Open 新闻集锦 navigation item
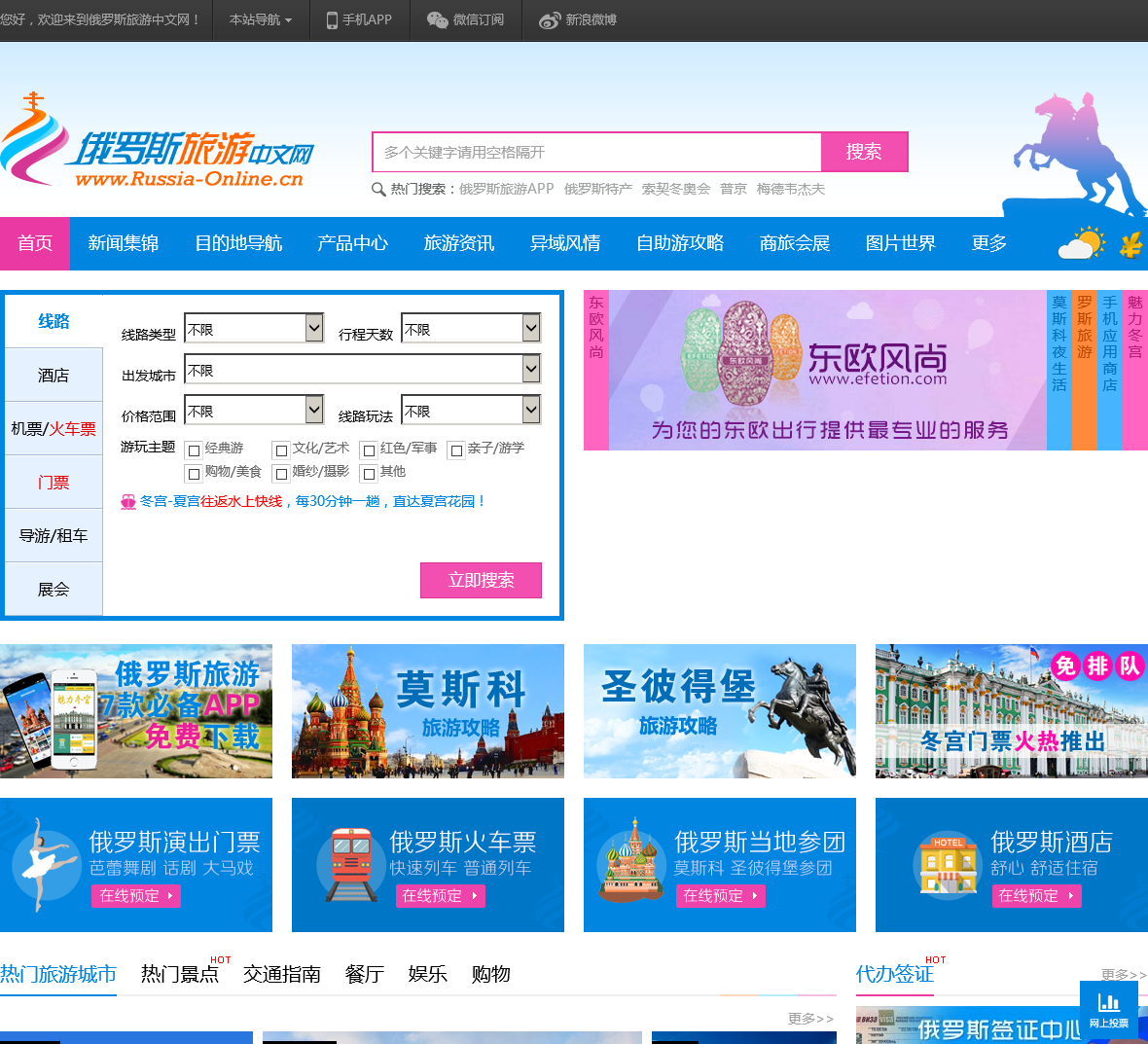 (123, 244)
